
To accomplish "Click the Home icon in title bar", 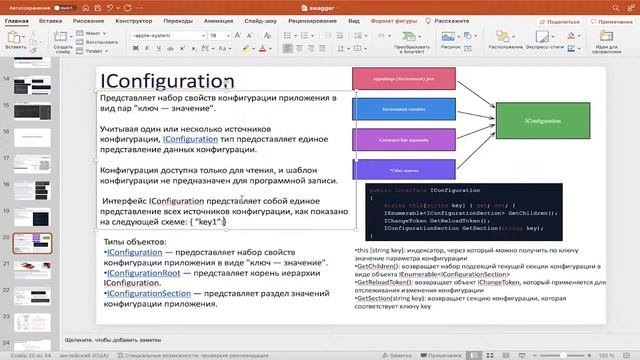I will pos(86,8).
